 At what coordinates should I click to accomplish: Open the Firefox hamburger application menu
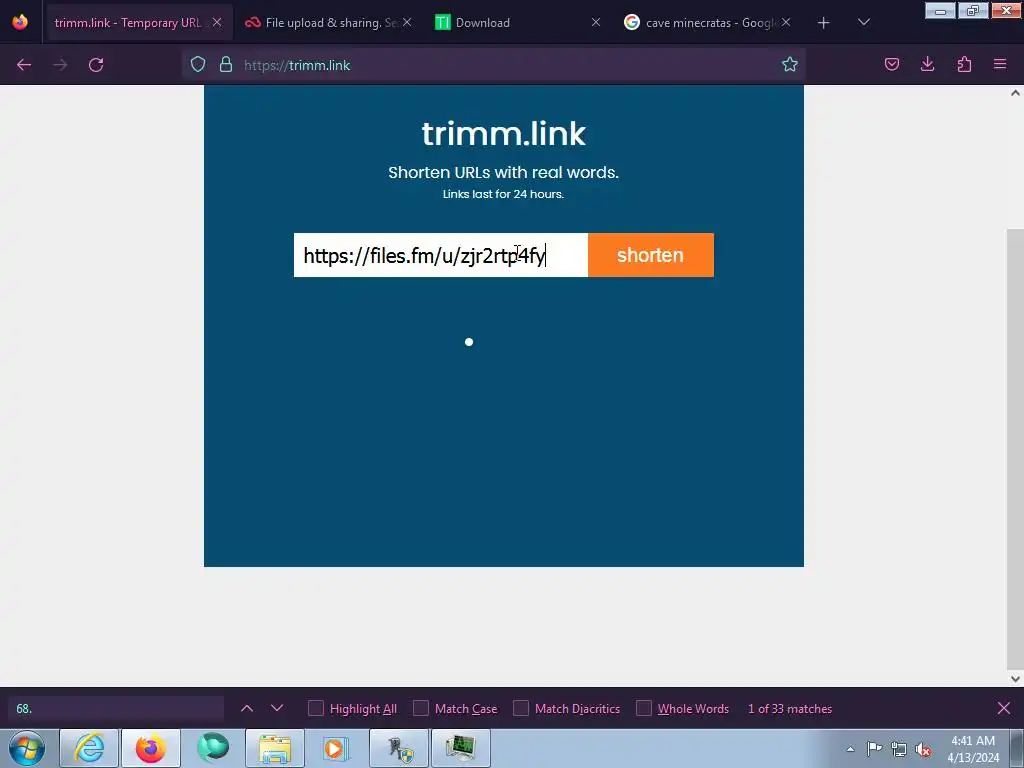coord(1000,64)
